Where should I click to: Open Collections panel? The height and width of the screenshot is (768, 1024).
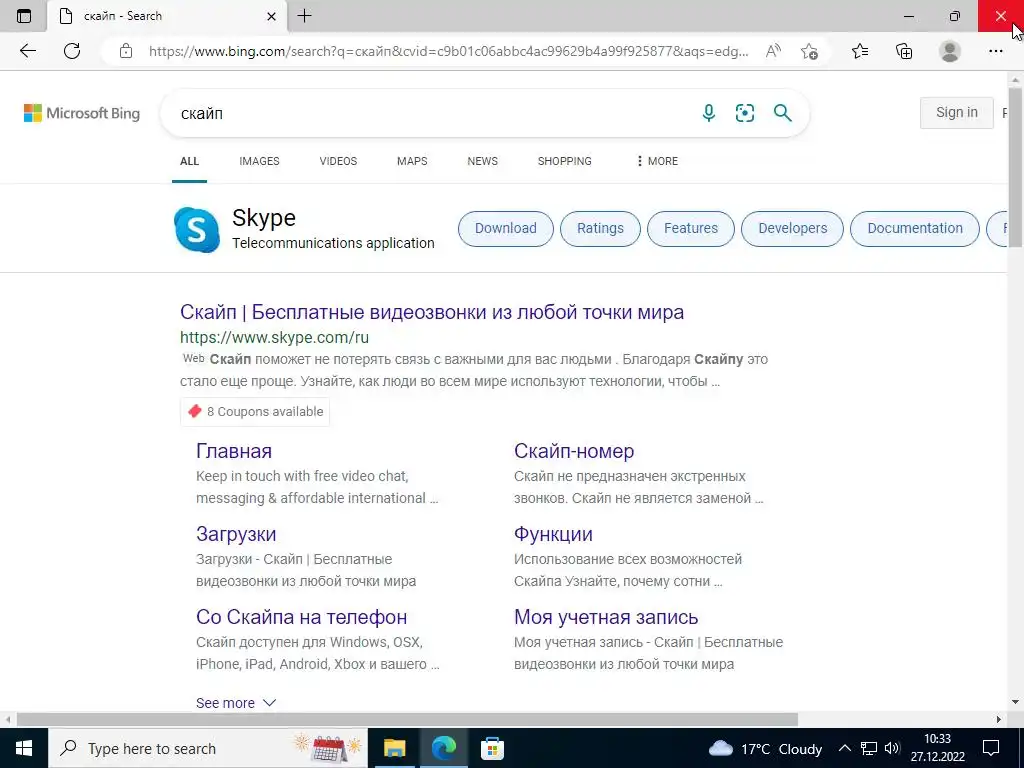click(x=904, y=51)
